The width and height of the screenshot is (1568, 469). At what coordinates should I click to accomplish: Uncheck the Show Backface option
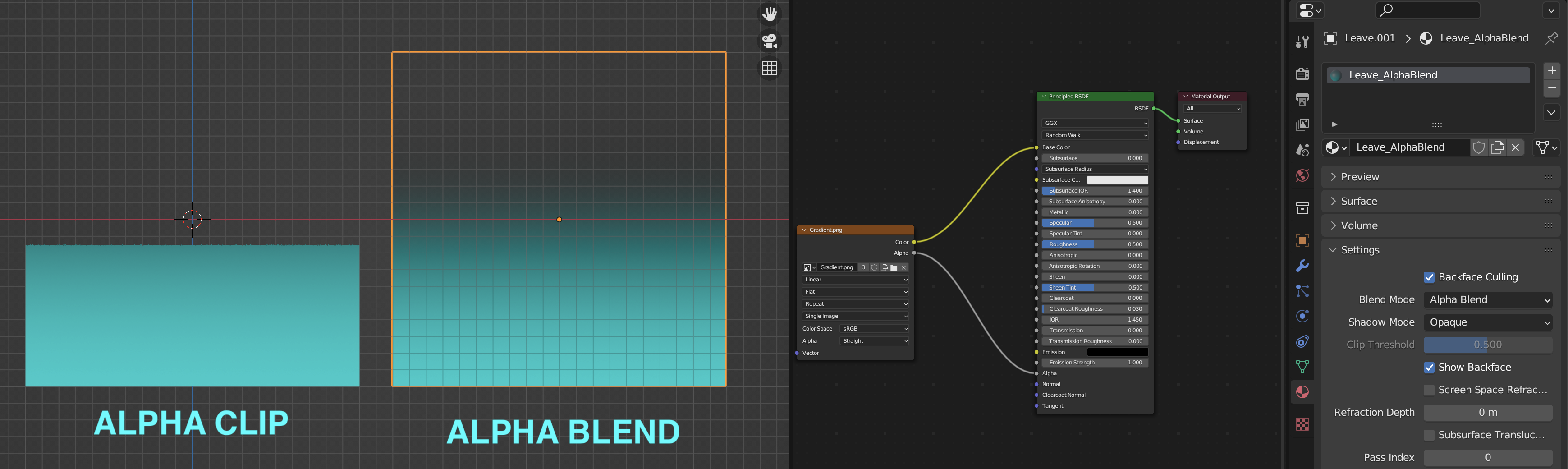1429,367
